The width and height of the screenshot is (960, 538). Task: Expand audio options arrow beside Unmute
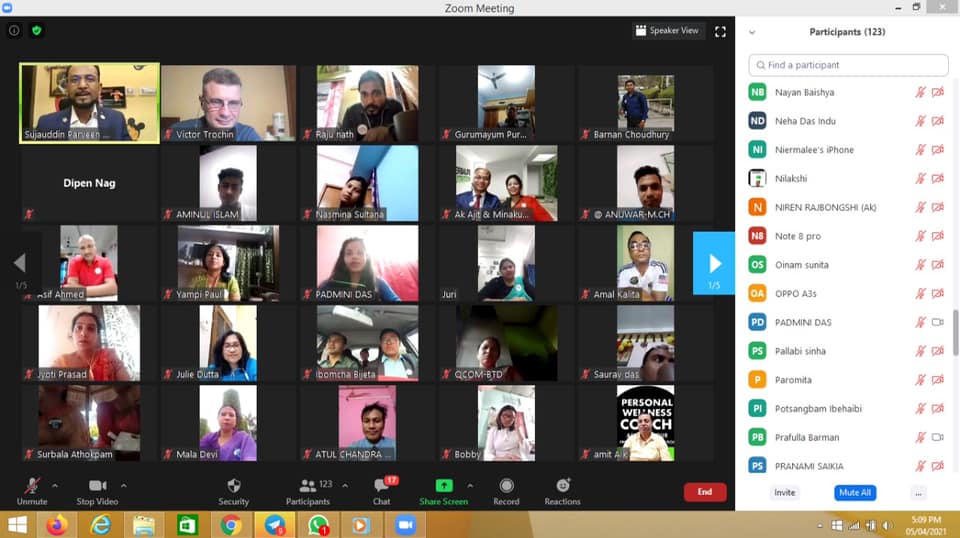(x=55, y=486)
